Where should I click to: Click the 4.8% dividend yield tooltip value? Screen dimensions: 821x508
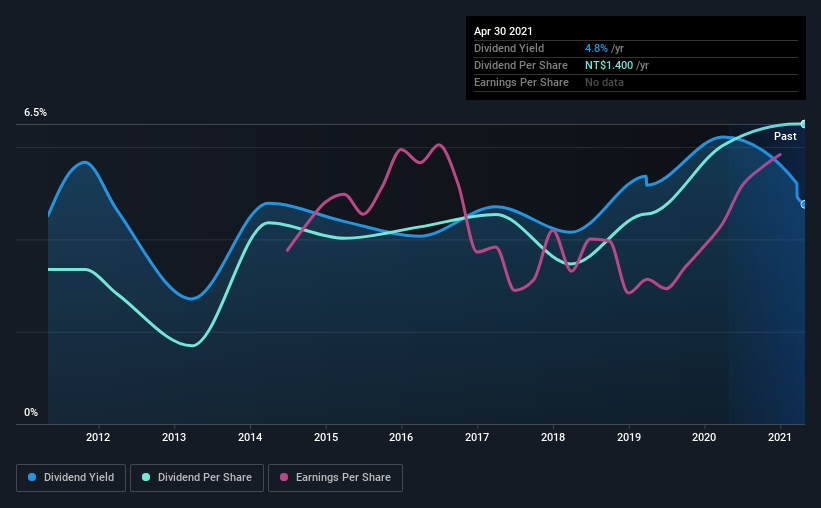point(596,48)
